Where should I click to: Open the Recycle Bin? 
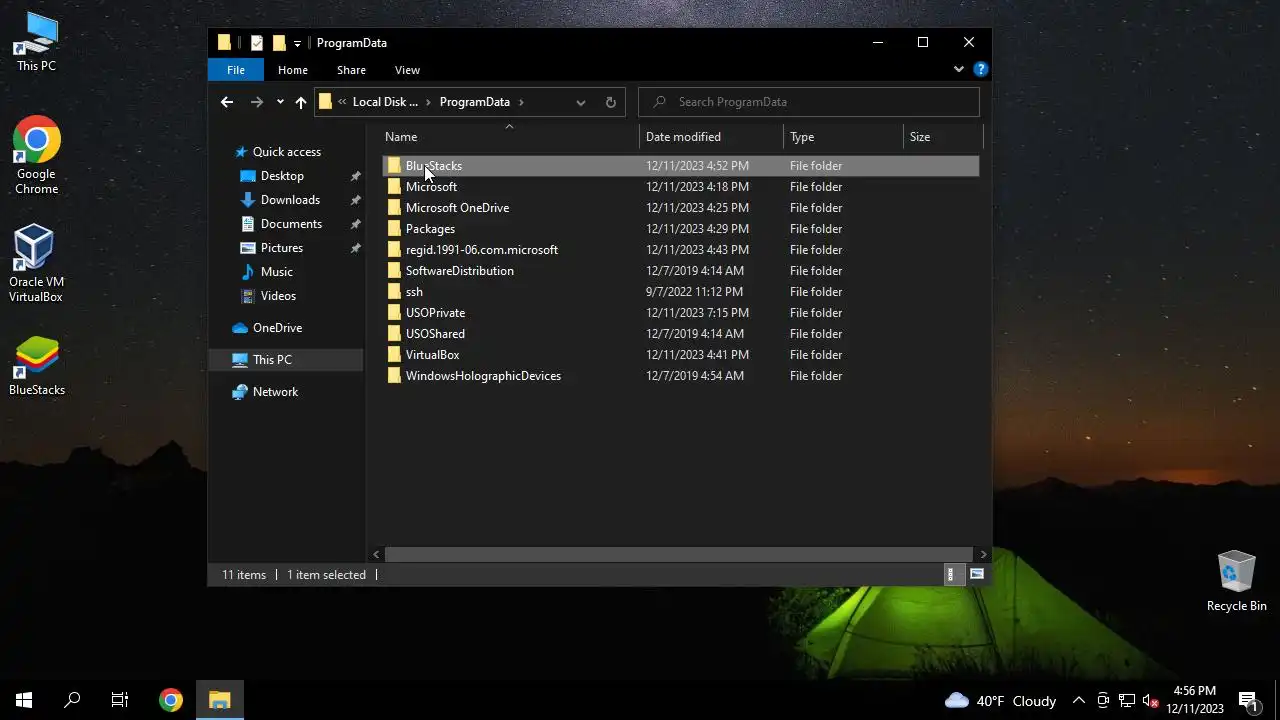(x=1237, y=580)
